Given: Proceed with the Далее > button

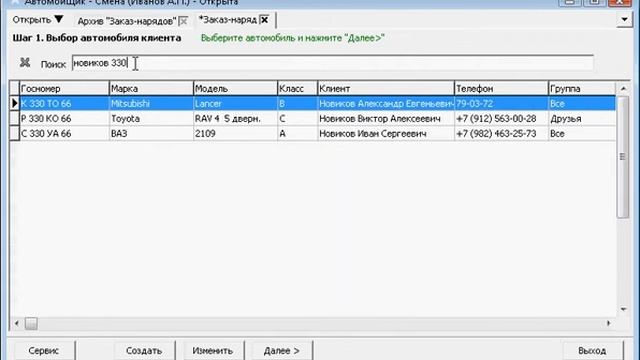Looking at the screenshot, I should pyautogui.click(x=282, y=351).
